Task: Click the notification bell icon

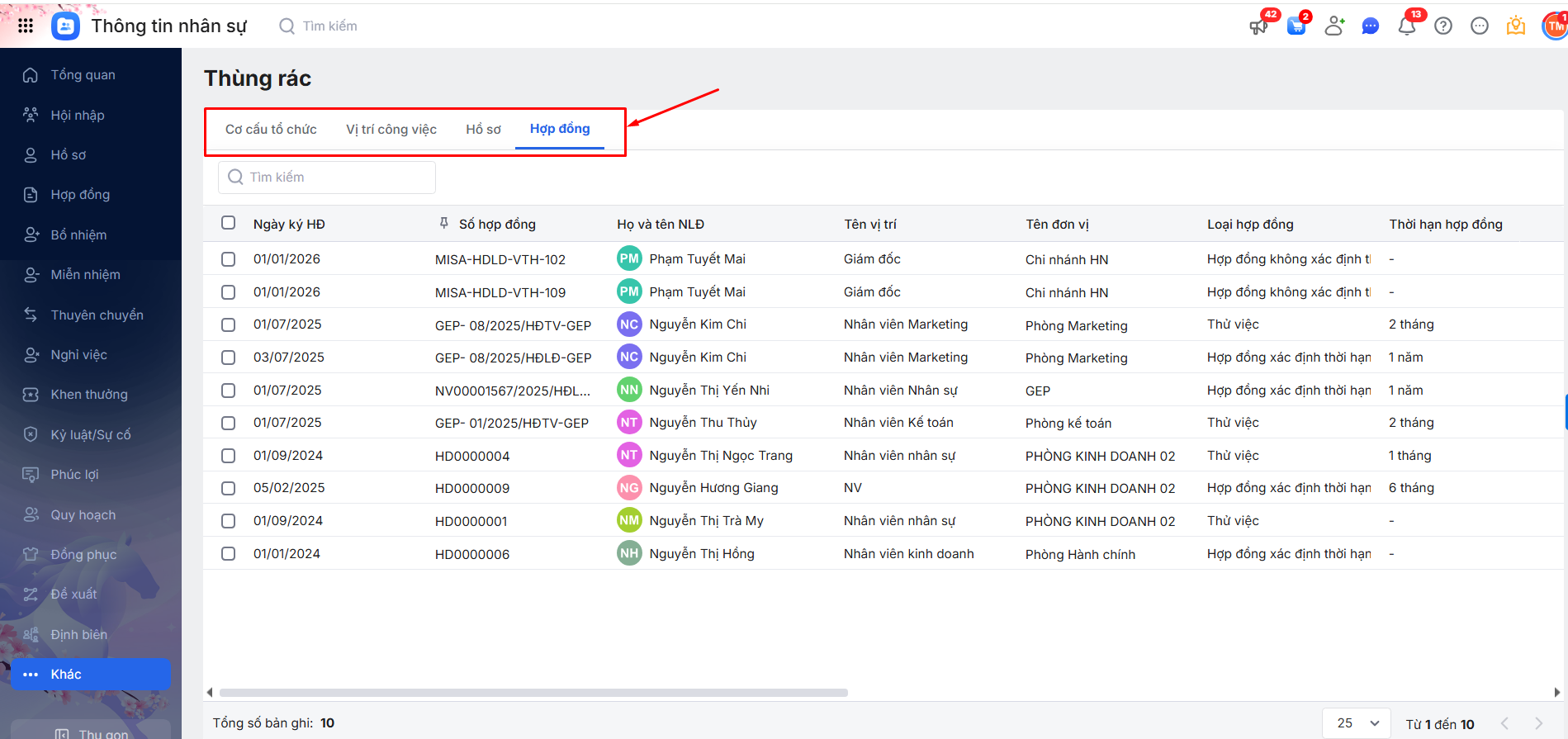Action: 1406,26
